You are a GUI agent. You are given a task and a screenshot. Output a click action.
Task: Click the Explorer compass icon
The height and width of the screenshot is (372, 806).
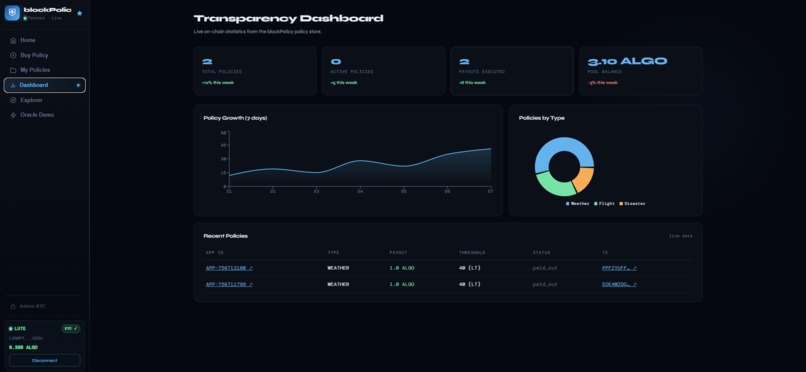pos(13,100)
